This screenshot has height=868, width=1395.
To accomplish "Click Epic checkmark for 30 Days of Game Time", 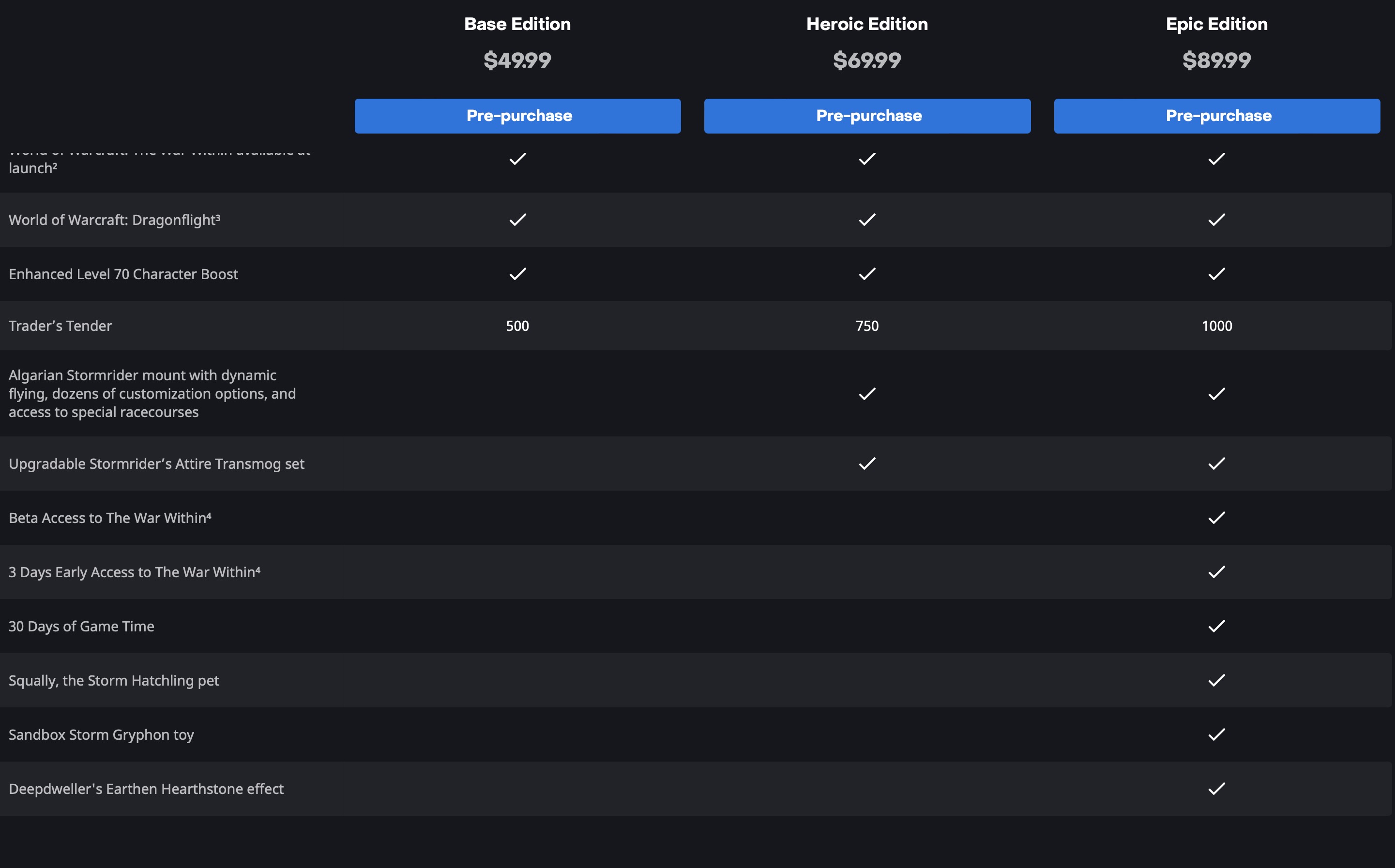I will (x=1217, y=626).
